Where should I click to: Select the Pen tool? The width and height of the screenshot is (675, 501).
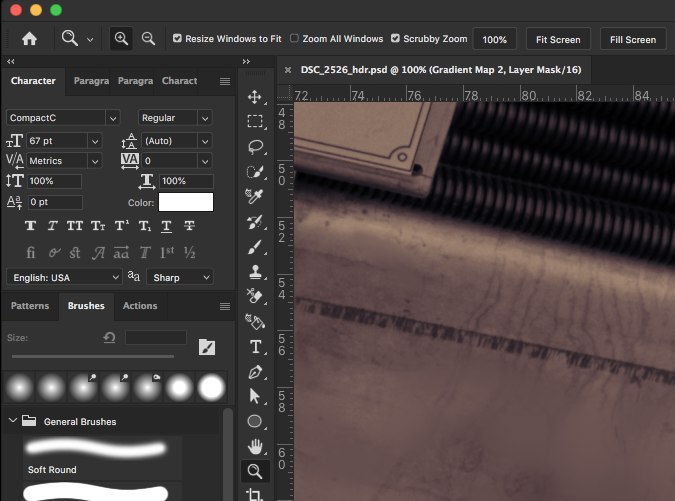(x=255, y=371)
